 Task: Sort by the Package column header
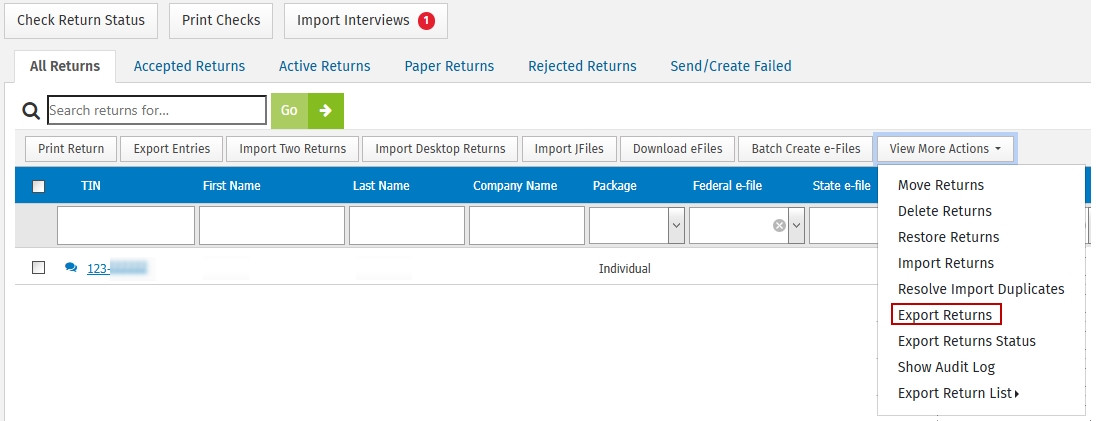[615, 186]
